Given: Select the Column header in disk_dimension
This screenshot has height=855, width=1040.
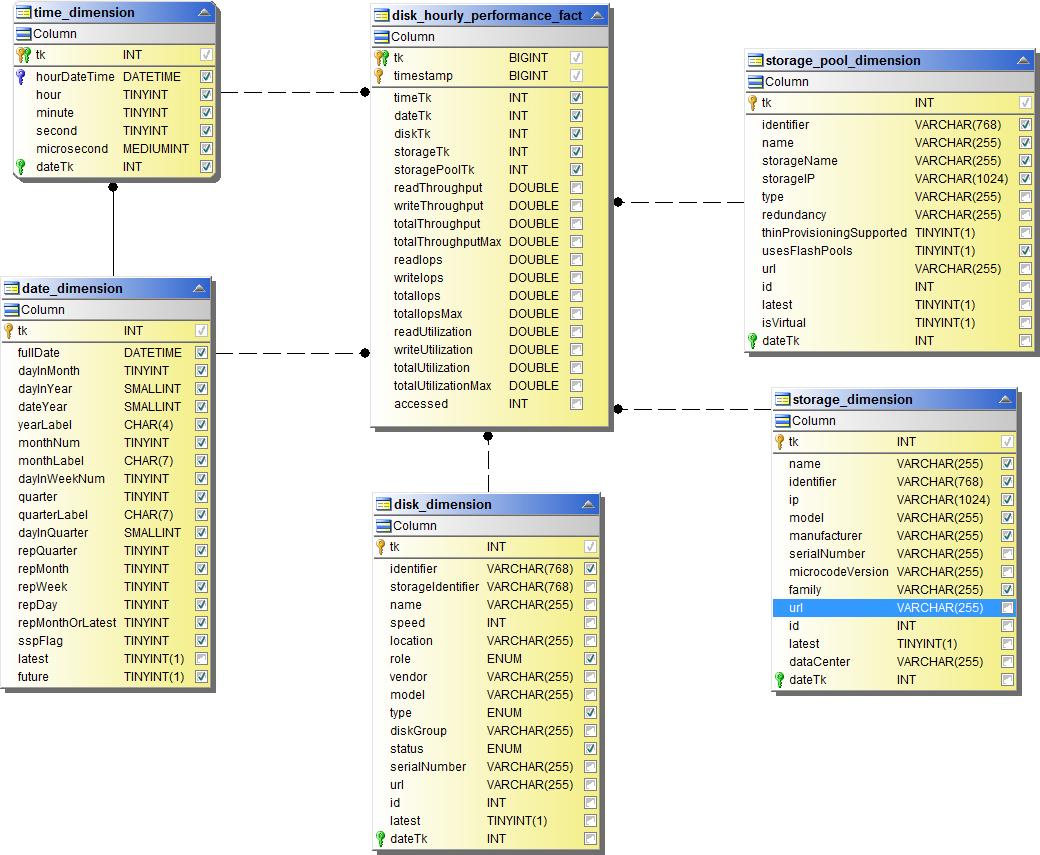Looking at the screenshot, I should point(414,526).
